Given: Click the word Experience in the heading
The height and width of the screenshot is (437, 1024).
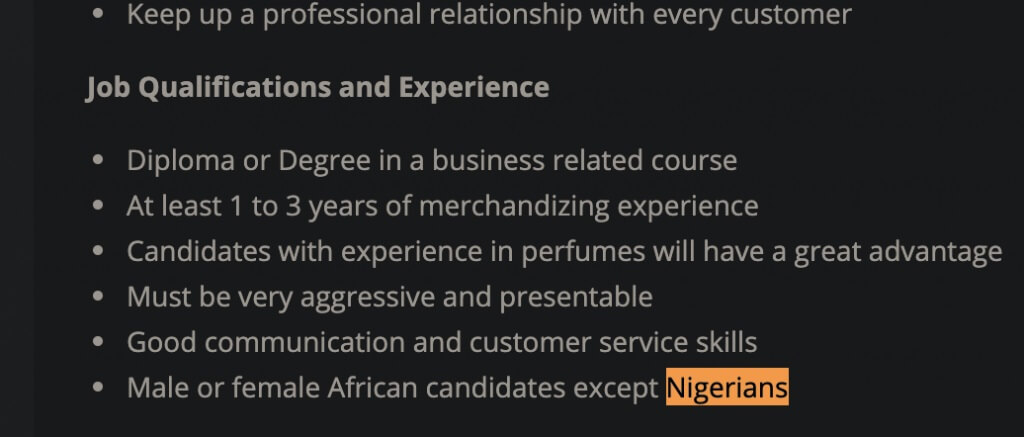Looking at the screenshot, I should (474, 88).
